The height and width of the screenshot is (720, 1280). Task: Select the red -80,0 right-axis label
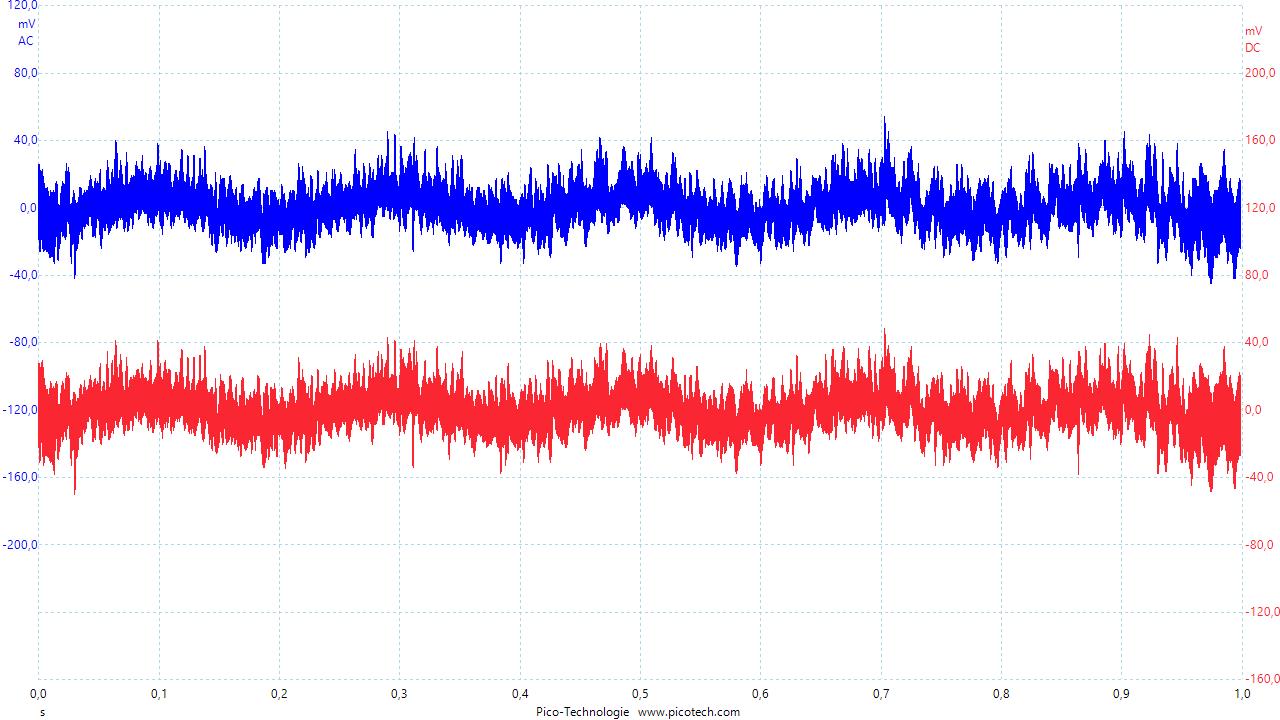(1259, 545)
